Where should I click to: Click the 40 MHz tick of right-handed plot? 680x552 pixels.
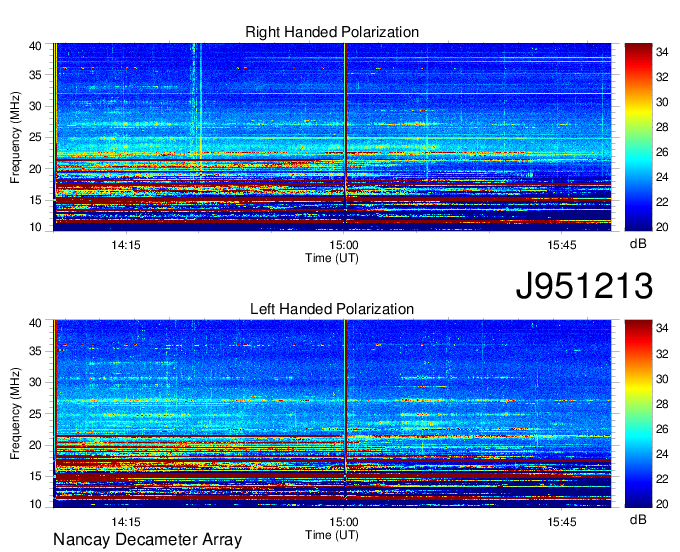tap(36, 46)
